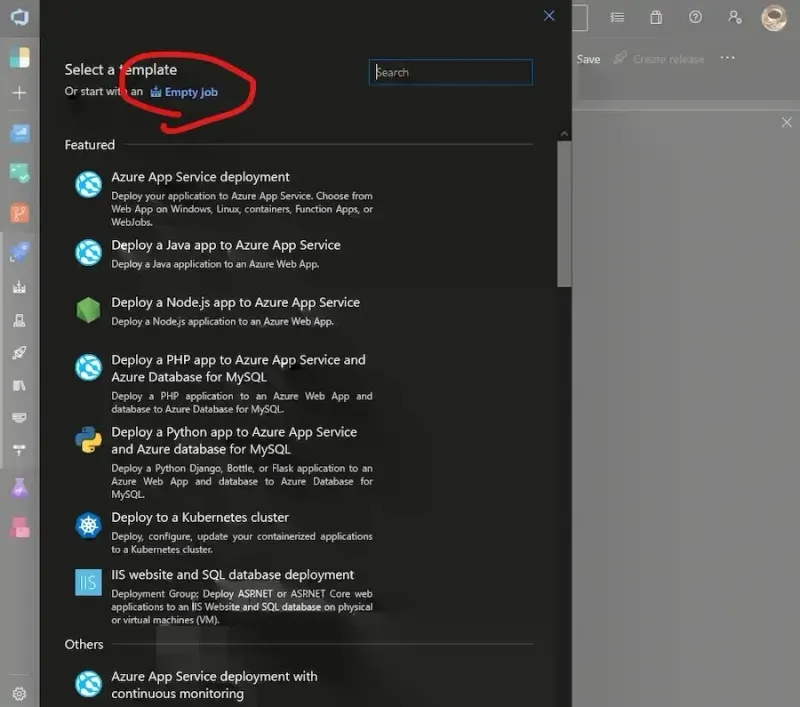Open Help question mark icon
Viewport: 800px width, 707px height.
tap(695, 17)
